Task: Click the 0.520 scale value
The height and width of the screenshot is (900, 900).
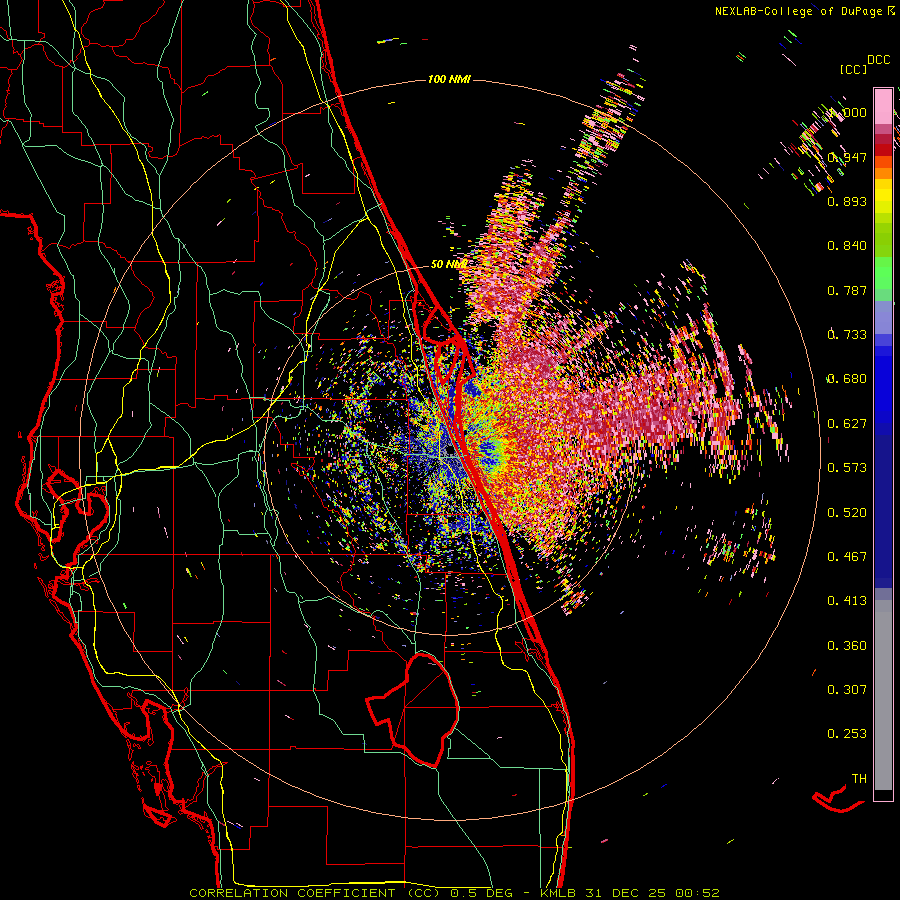Action: tap(847, 512)
